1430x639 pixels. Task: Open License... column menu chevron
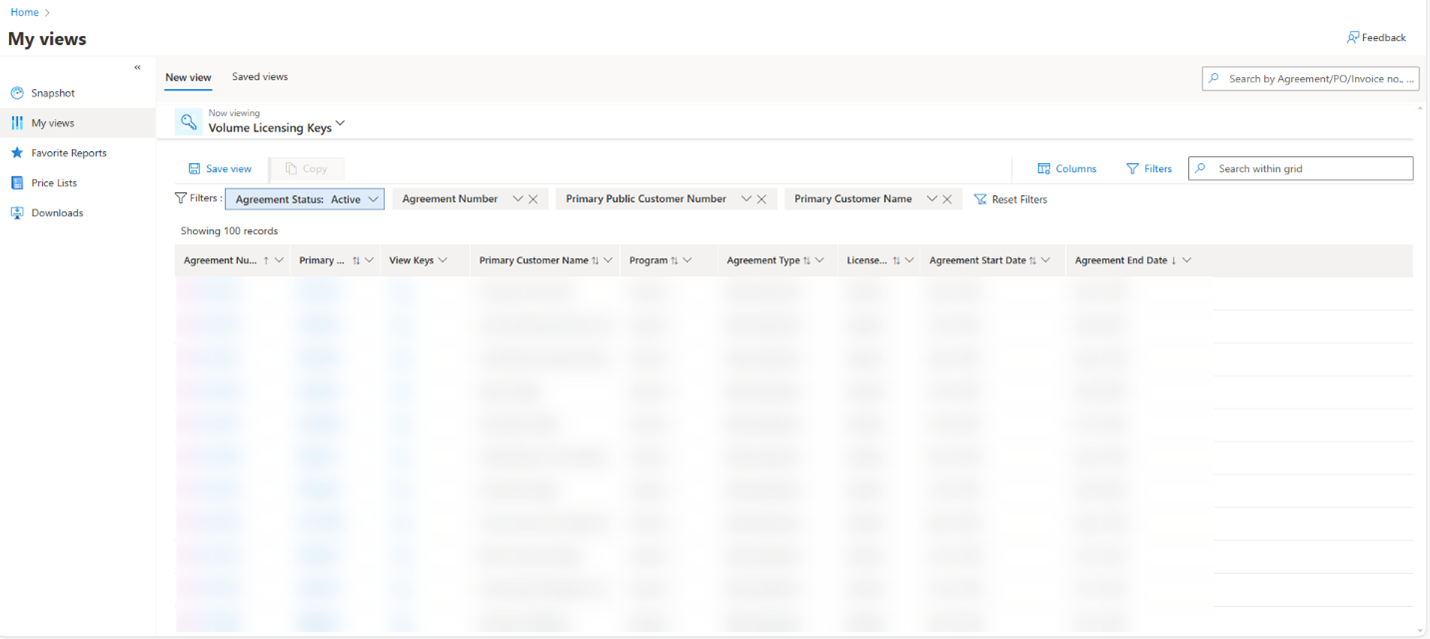(x=909, y=260)
